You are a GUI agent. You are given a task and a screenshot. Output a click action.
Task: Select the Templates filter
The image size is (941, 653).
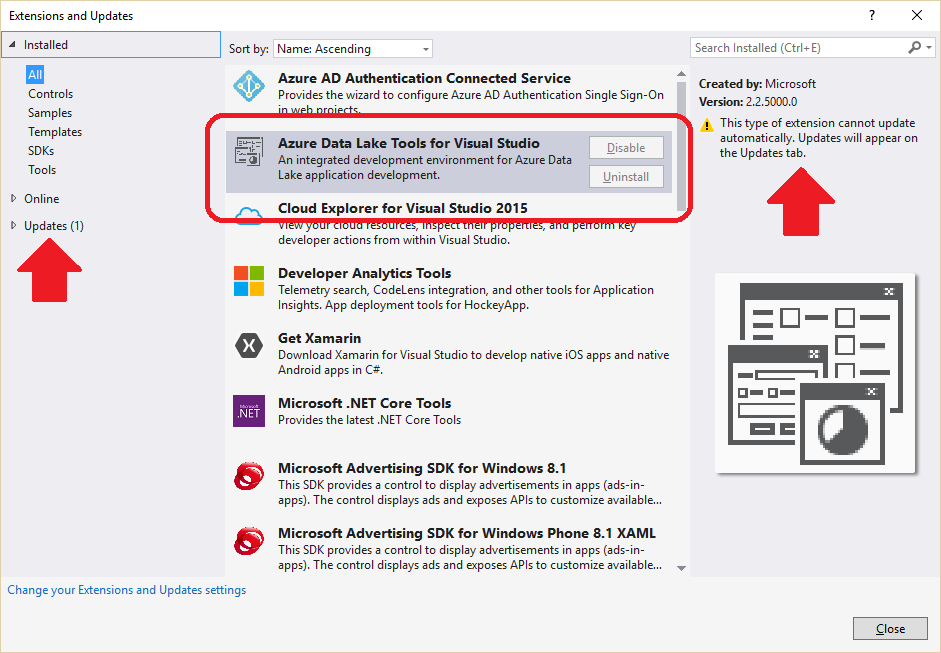click(x=55, y=132)
